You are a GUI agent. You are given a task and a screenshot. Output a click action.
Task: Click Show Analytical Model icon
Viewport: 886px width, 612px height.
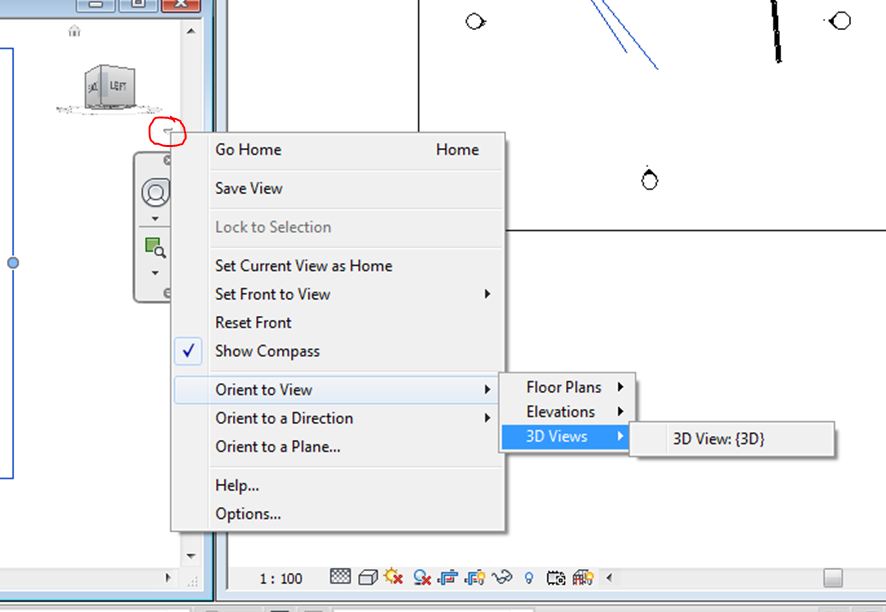[x=583, y=577]
